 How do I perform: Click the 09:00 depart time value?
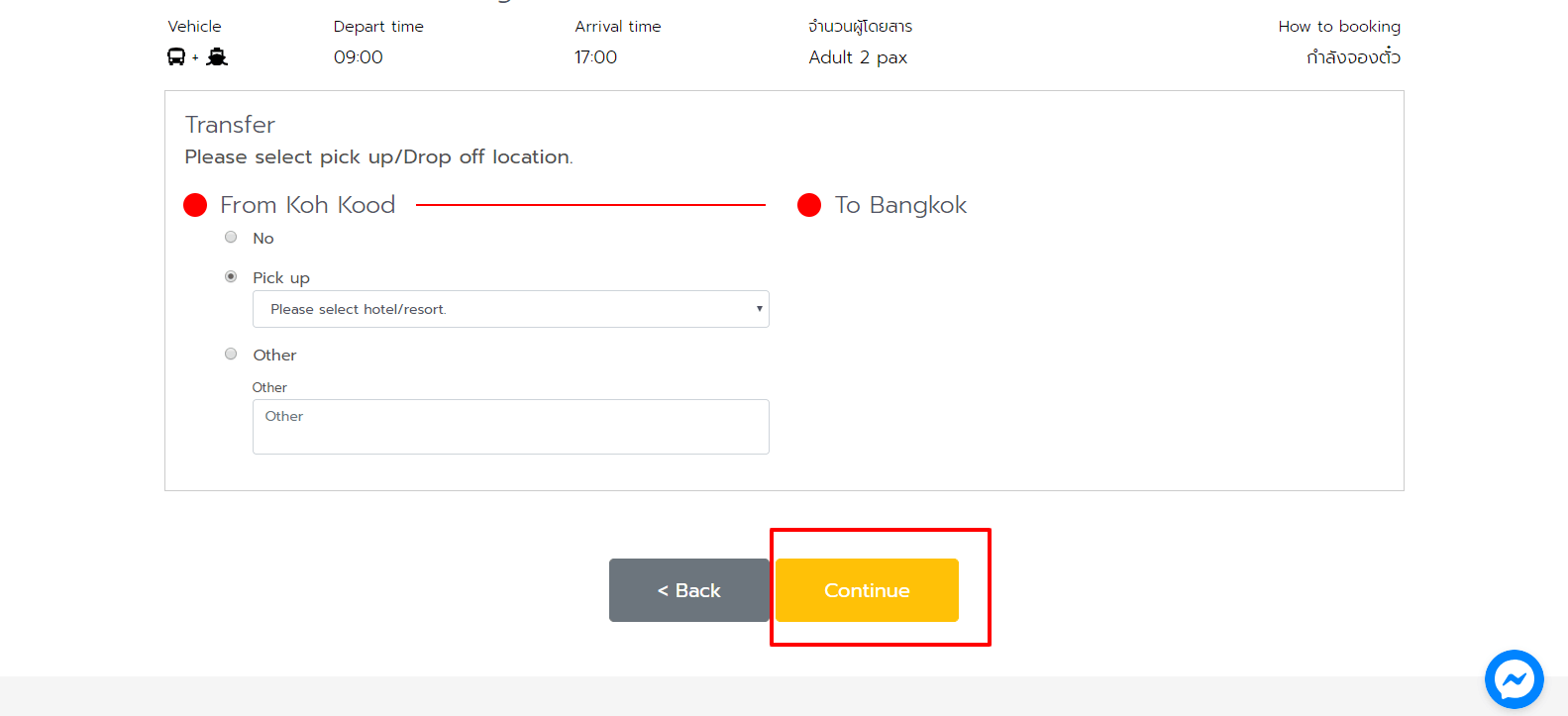pyautogui.click(x=359, y=57)
